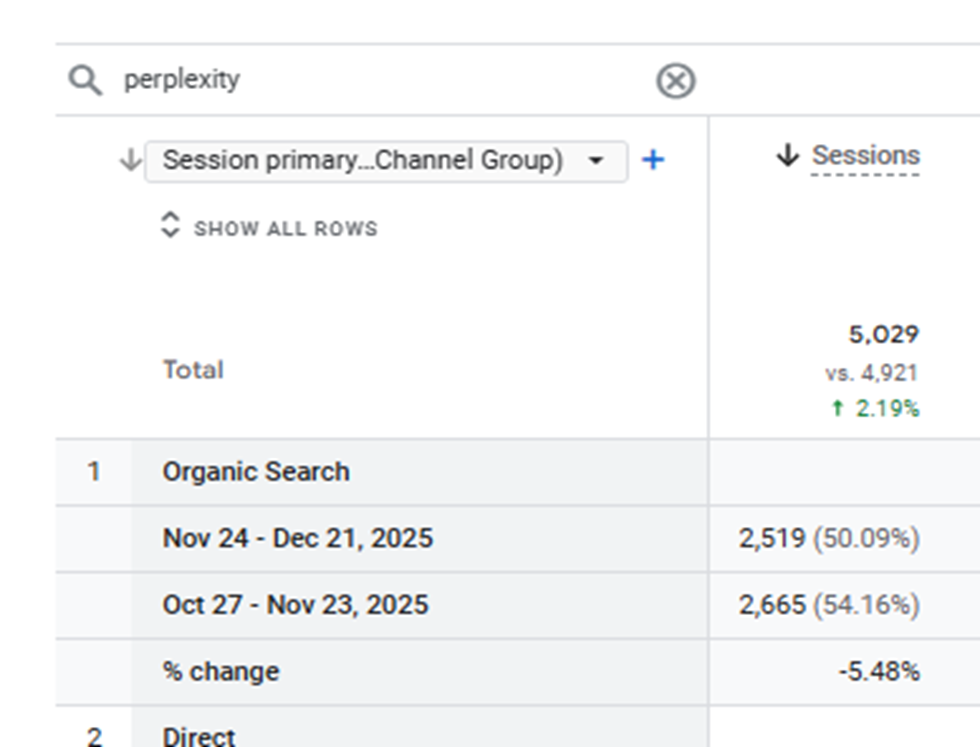980x747 pixels.
Task: Click the green 2.19% increase indicator
Action: click(876, 408)
